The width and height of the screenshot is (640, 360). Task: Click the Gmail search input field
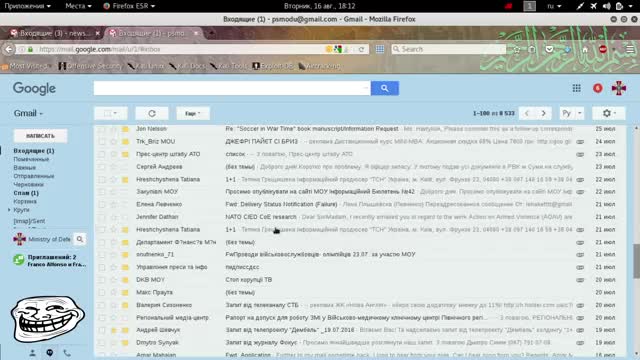(232, 88)
